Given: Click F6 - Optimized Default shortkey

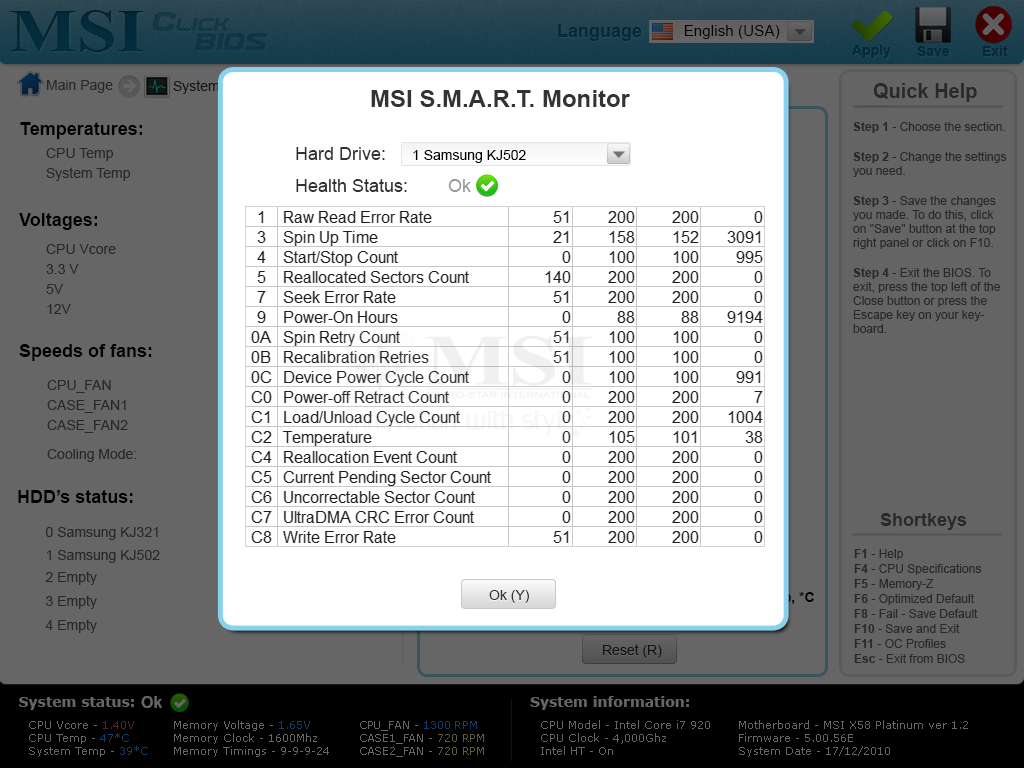Looking at the screenshot, I should [914, 599].
